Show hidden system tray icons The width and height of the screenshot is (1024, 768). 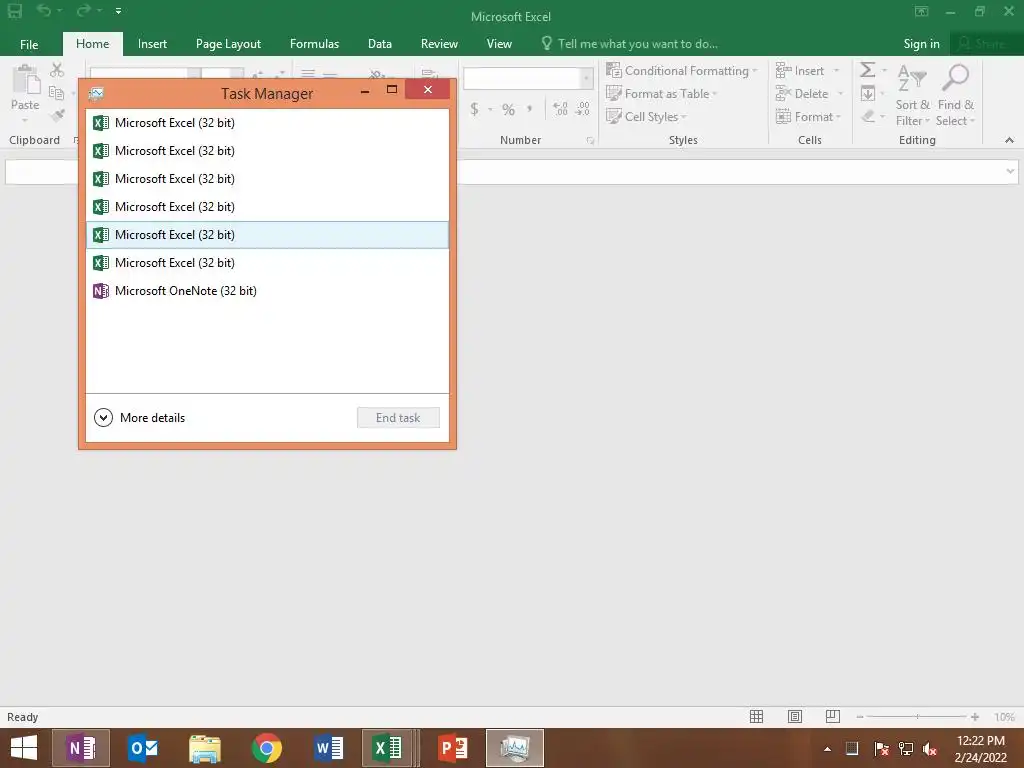827,749
